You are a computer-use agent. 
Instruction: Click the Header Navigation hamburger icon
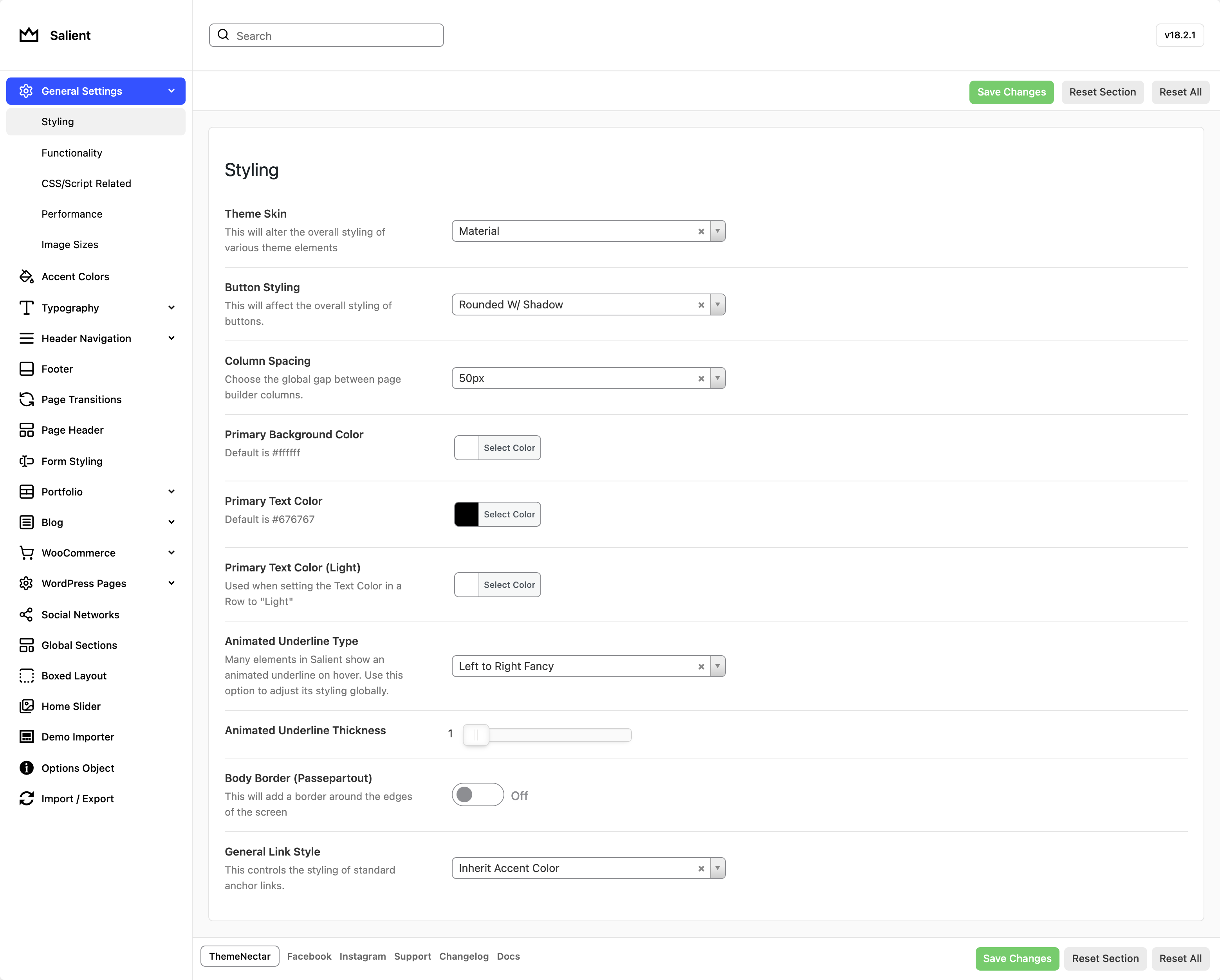tap(26, 338)
